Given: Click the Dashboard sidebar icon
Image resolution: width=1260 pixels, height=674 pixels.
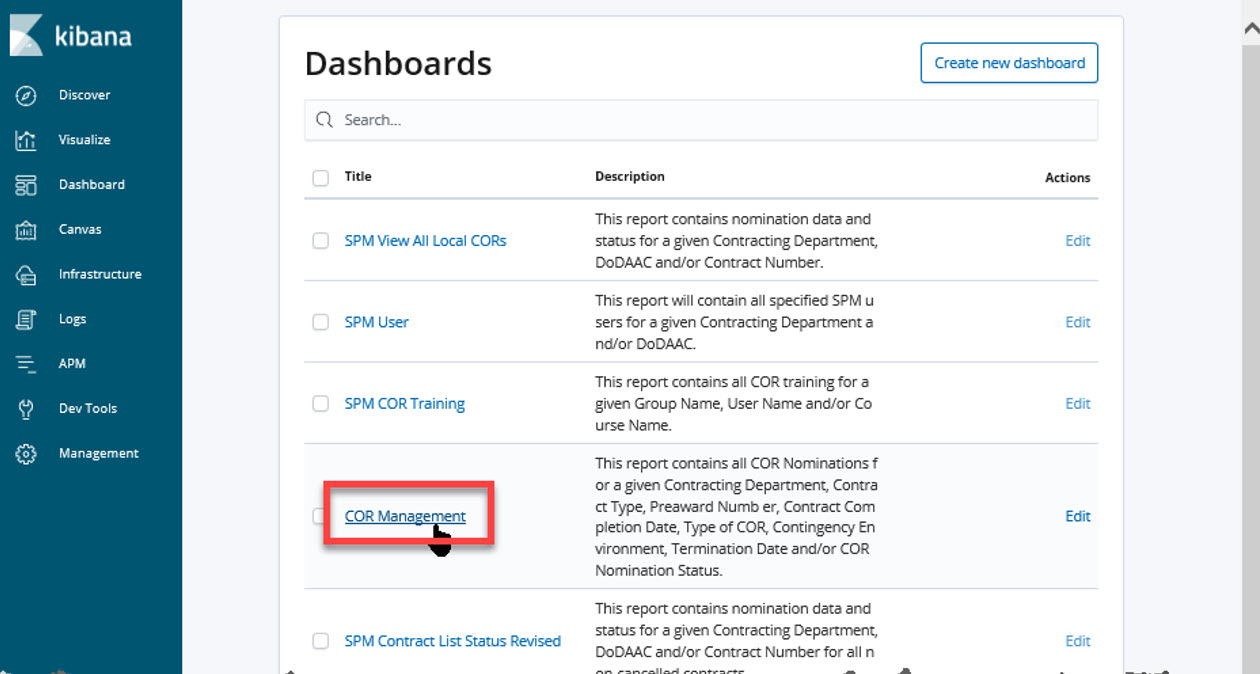Looking at the screenshot, I should (x=26, y=185).
